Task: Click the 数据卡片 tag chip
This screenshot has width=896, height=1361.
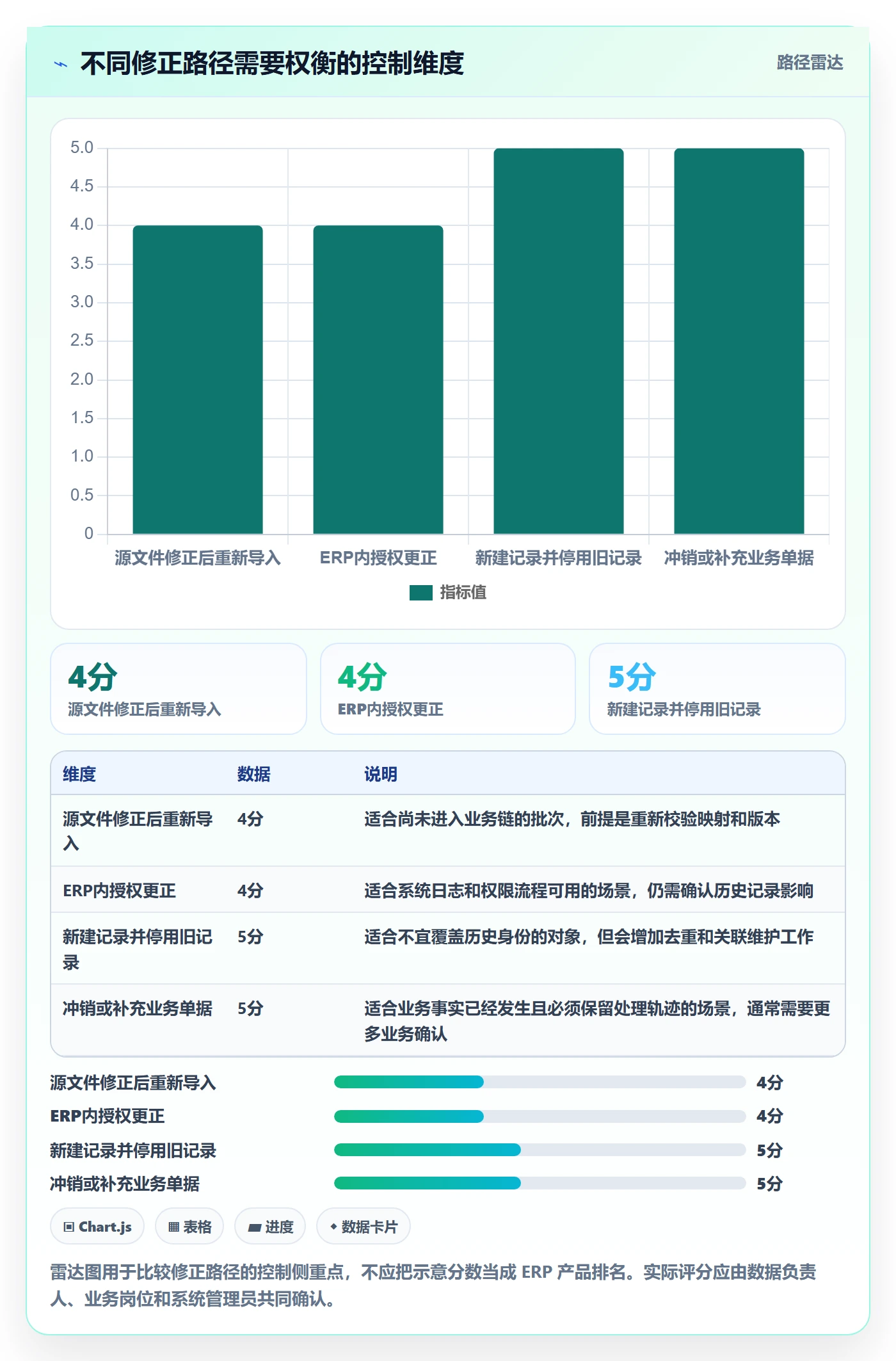Action: point(364,1227)
